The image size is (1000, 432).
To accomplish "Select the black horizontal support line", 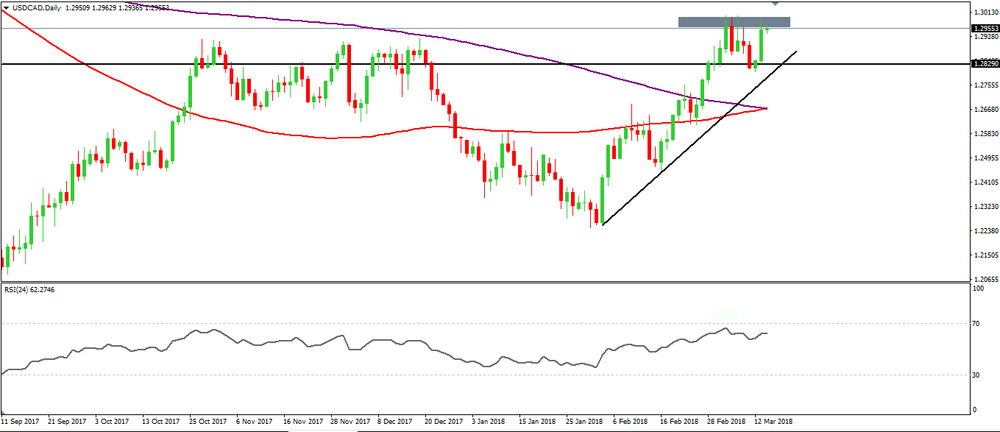I will (x=485, y=64).
